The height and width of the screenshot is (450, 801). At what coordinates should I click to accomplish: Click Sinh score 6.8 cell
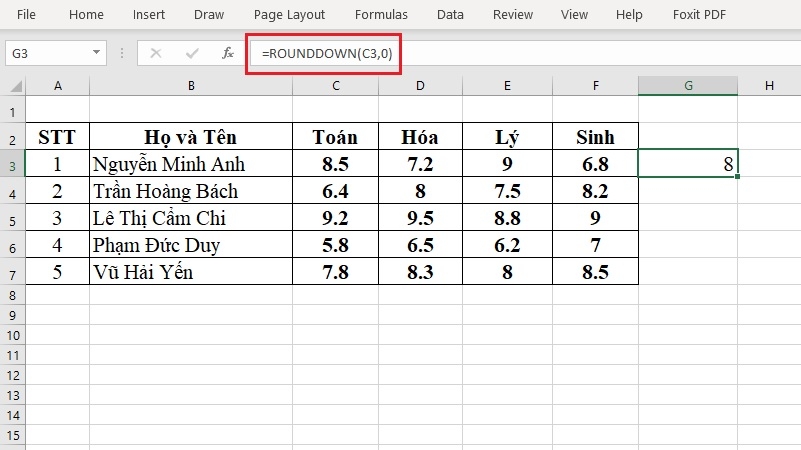[596, 163]
